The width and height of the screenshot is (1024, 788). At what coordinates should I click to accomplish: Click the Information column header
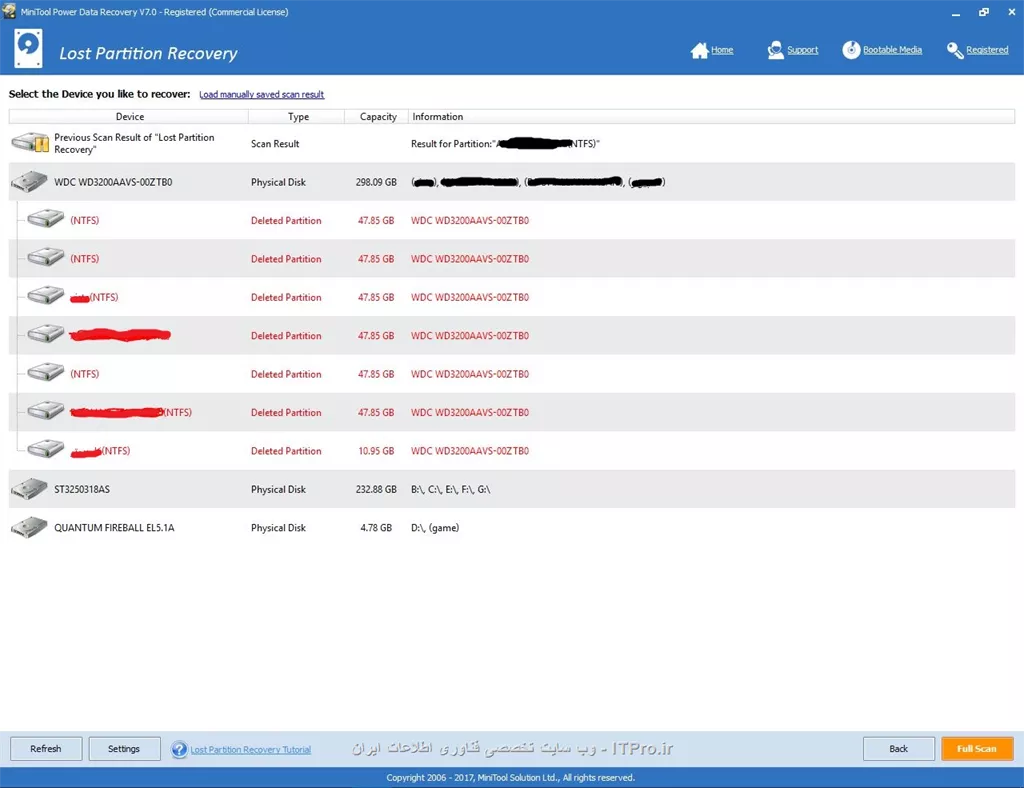[438, 117]
